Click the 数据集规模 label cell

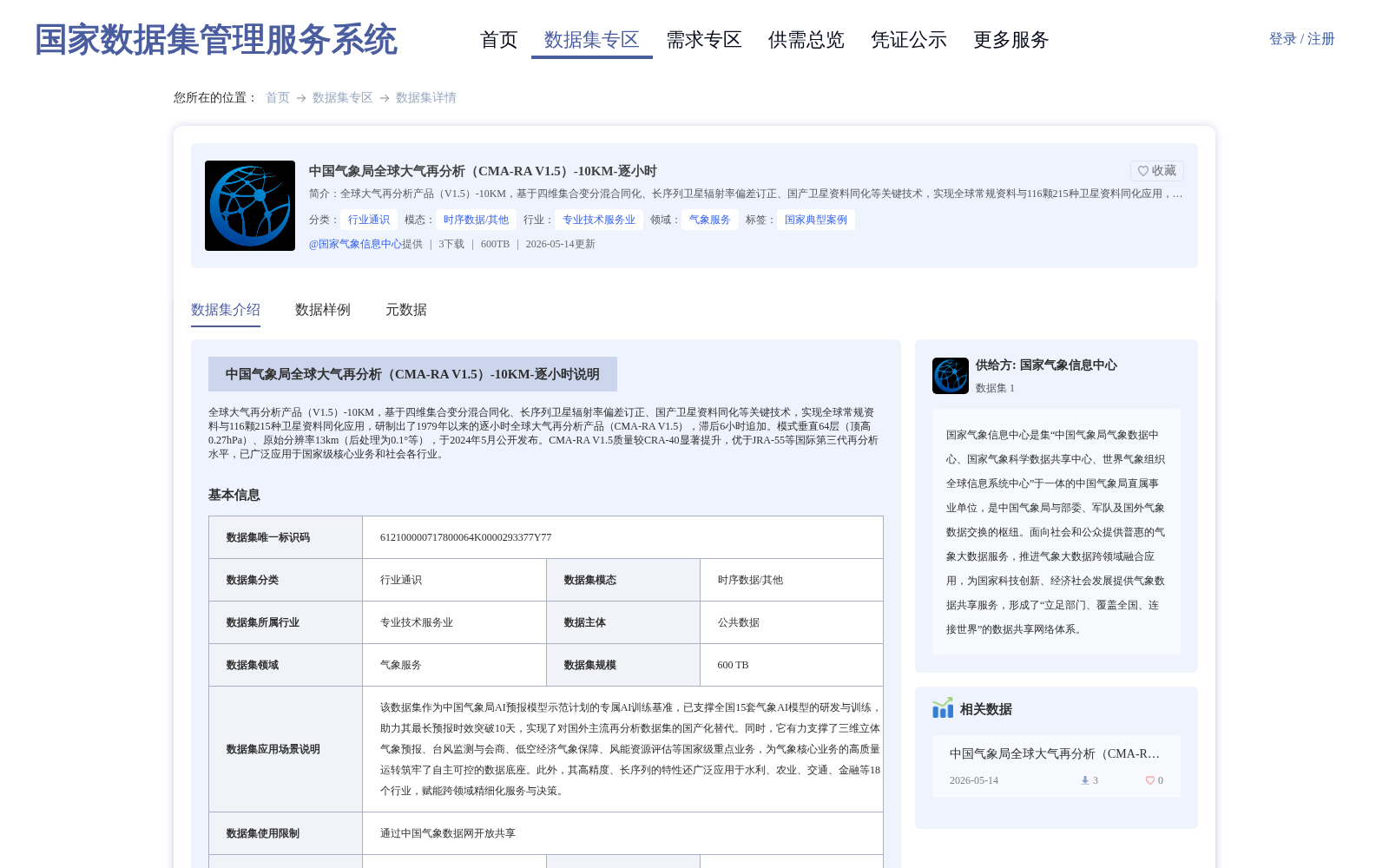[623, 665]
